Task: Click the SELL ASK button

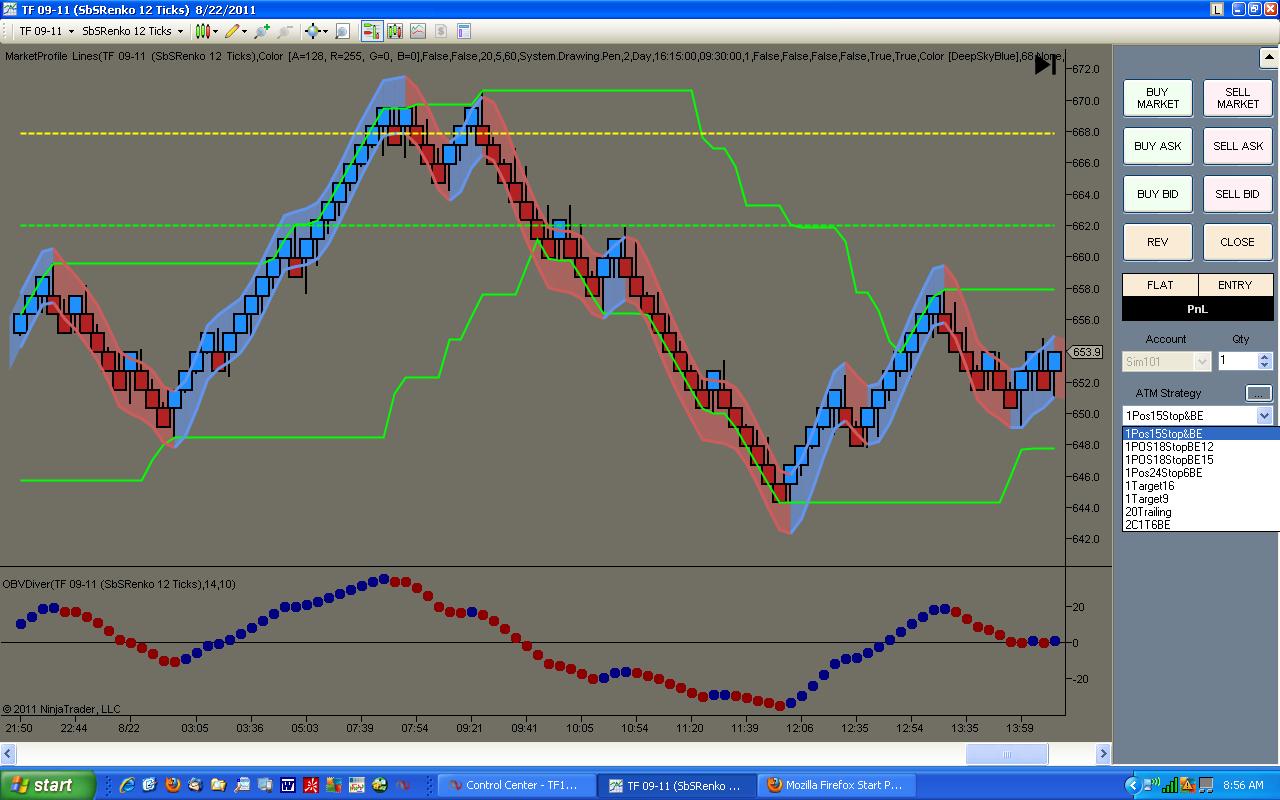Action: pyautogui.click(x=1238, y=146)
